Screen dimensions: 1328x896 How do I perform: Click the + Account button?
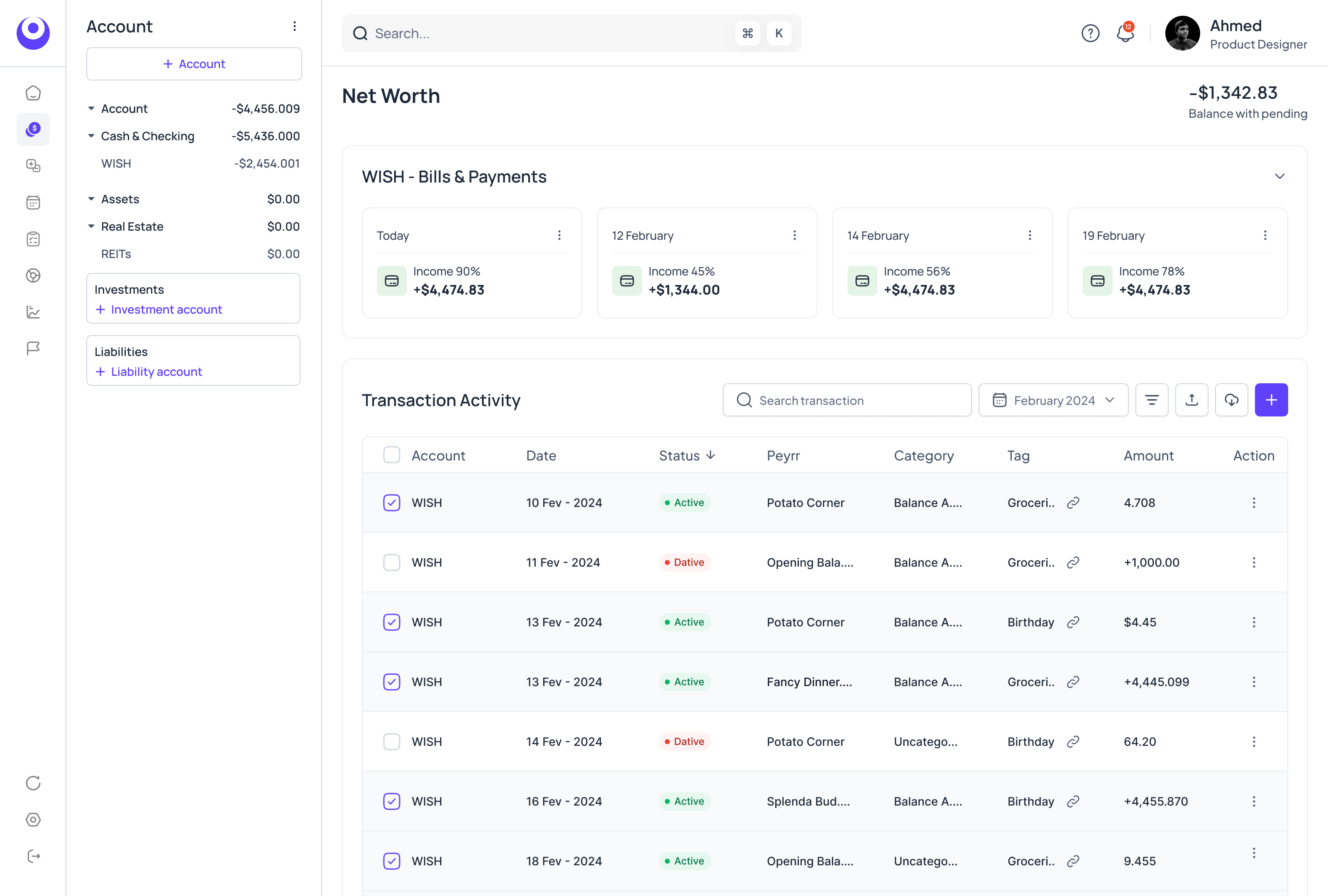pos(194,64)
